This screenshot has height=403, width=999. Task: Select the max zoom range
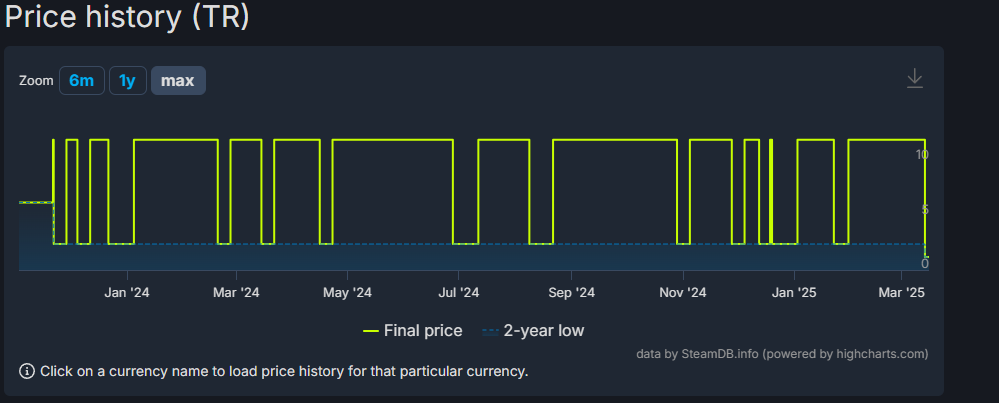[x=178, y=81]
